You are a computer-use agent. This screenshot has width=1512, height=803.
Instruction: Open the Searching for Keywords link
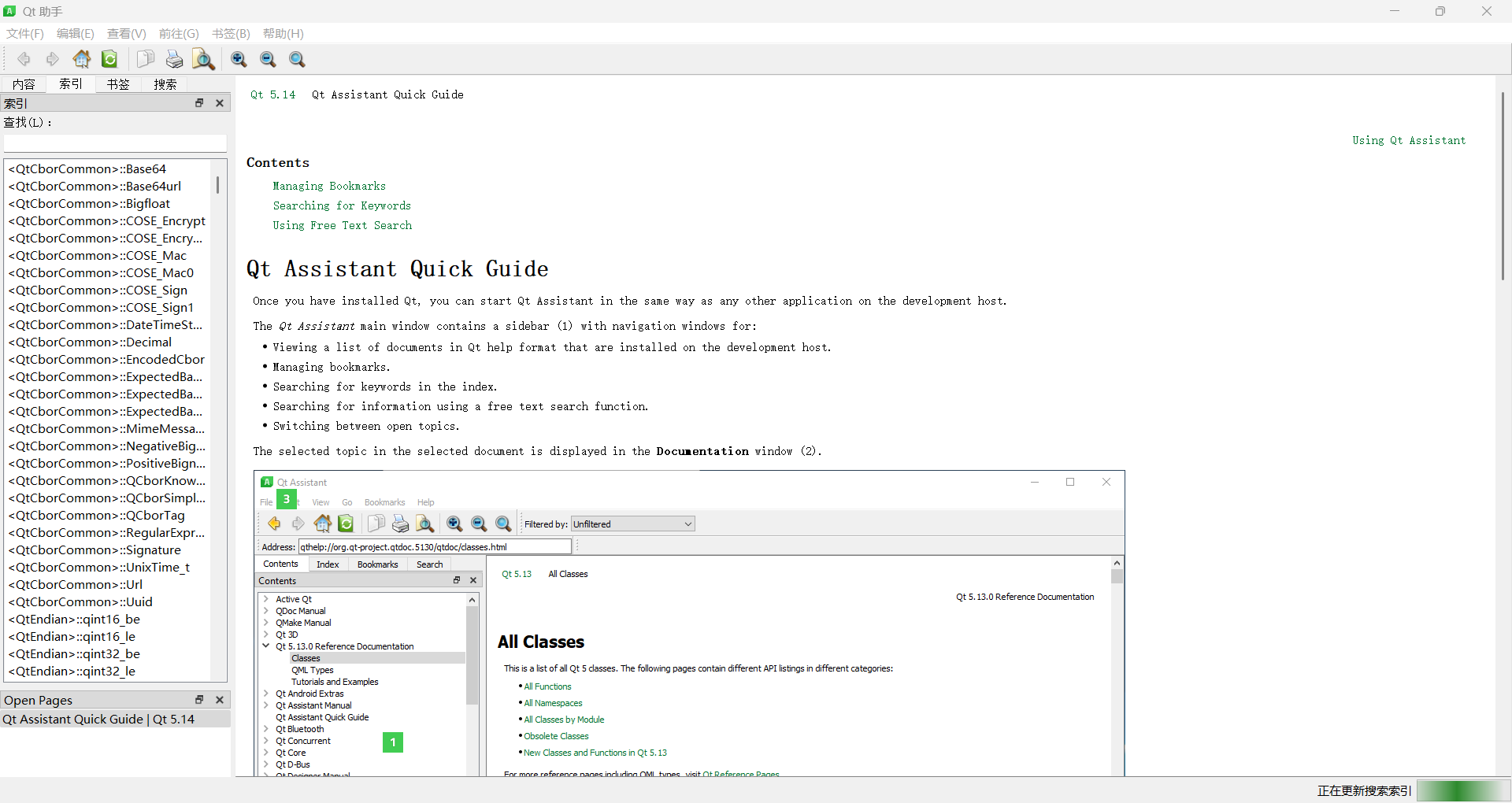click(x=342, y=205)
